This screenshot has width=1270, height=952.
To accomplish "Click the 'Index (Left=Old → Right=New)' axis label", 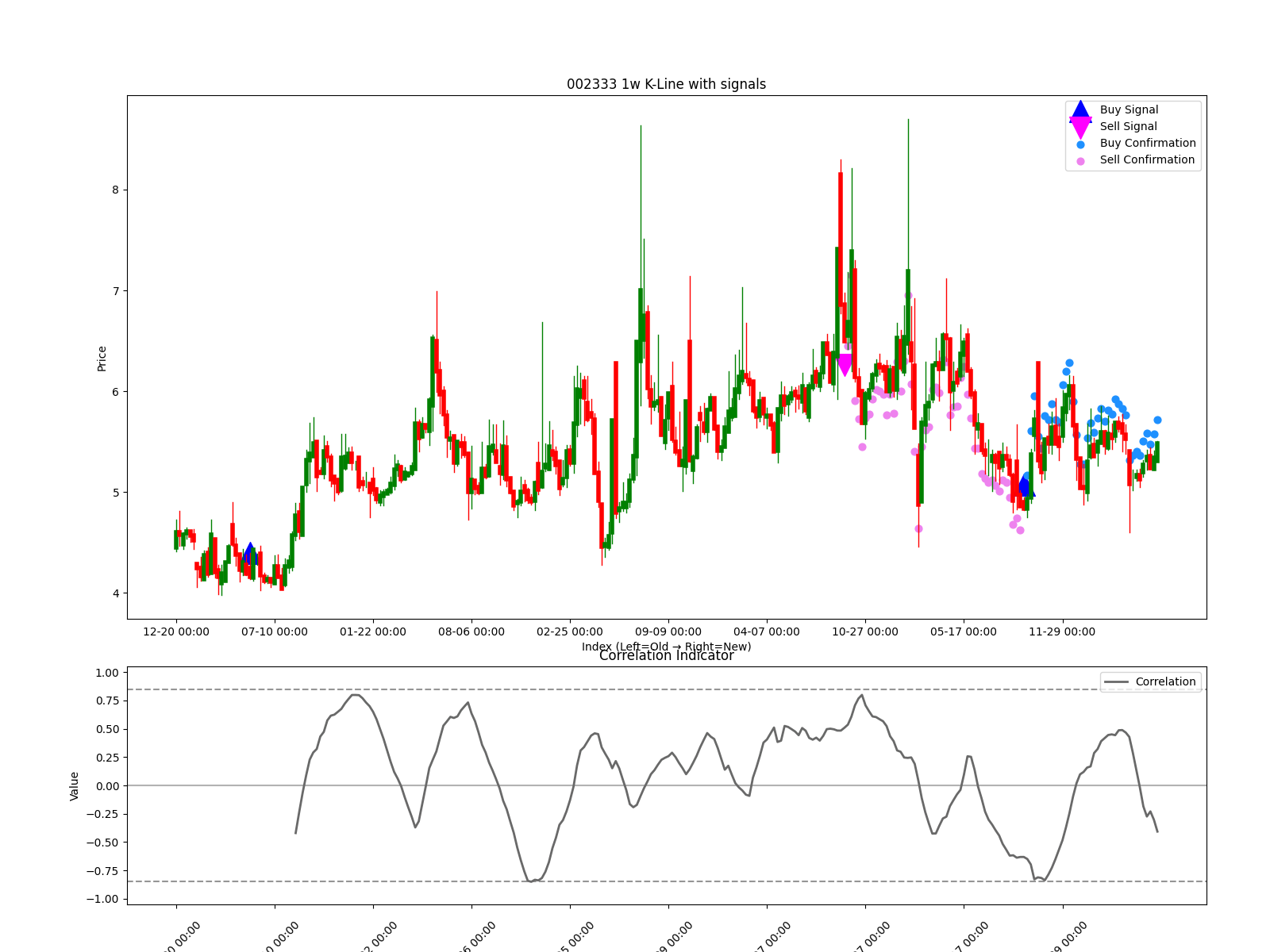I will (666, 647).
